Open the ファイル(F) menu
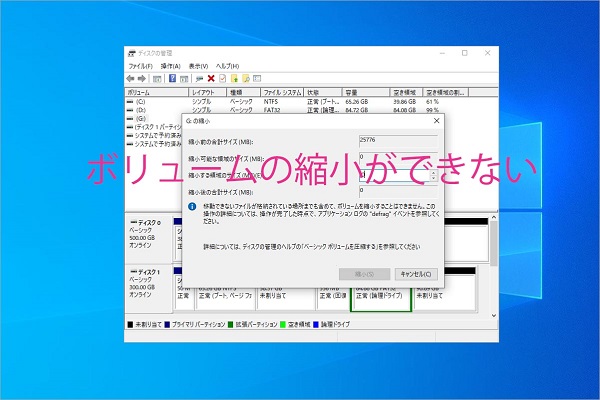The image size is (600, 400). point(140,66)
